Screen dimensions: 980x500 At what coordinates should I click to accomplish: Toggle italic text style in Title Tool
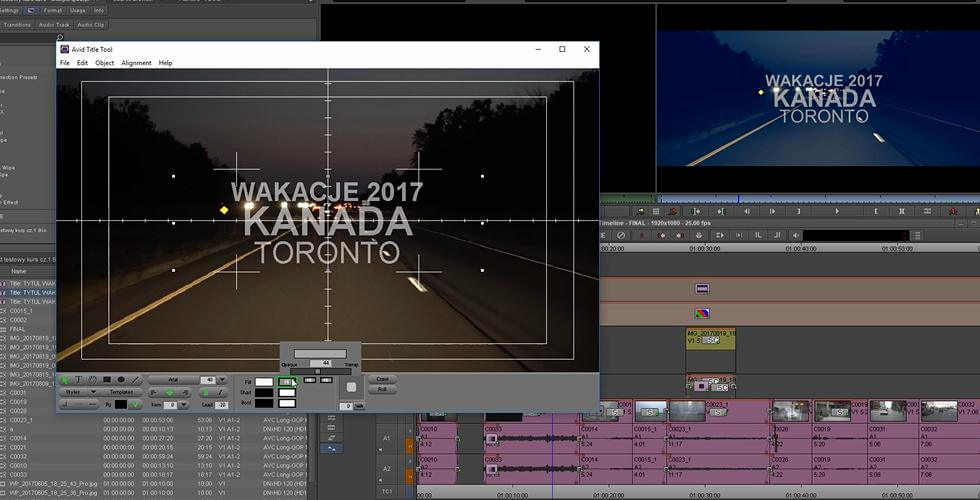[x=220, y=392]
